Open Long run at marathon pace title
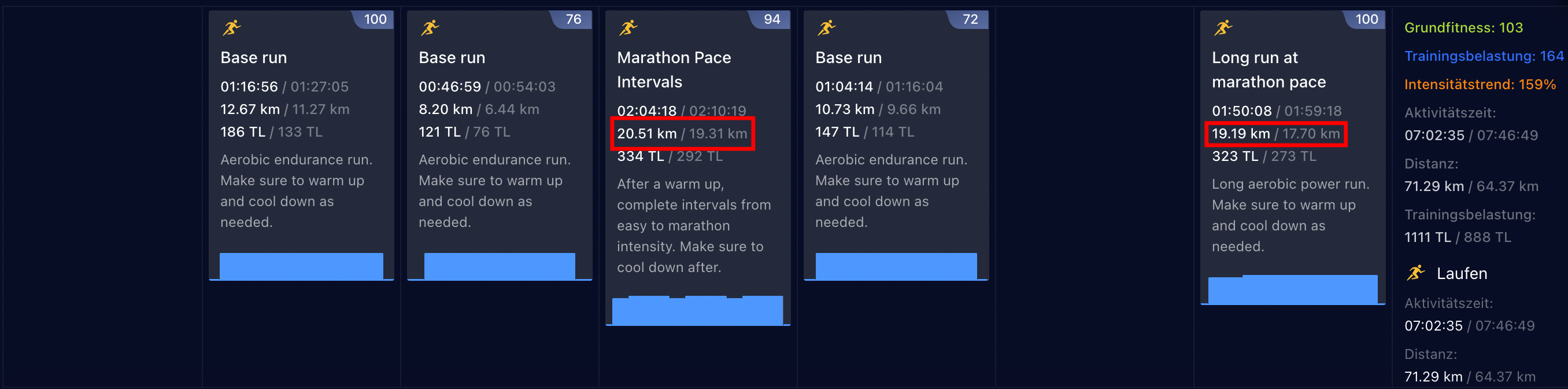The height and width of the screenshot is (389, 1568). click(x=1269, y=69)
